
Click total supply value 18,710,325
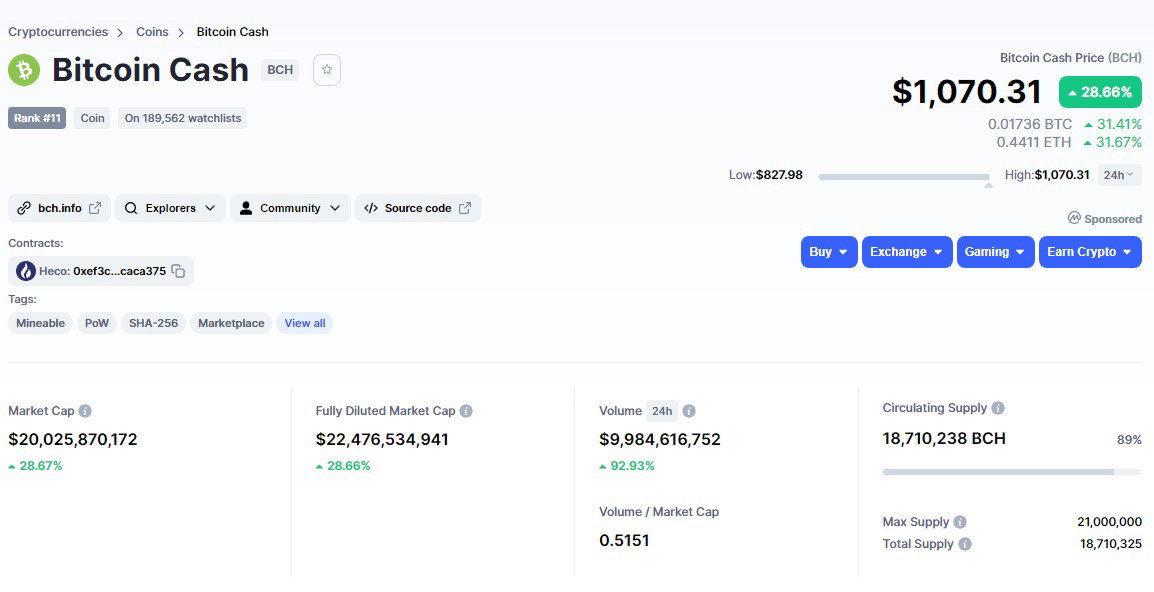click(x=1111, y=544)
